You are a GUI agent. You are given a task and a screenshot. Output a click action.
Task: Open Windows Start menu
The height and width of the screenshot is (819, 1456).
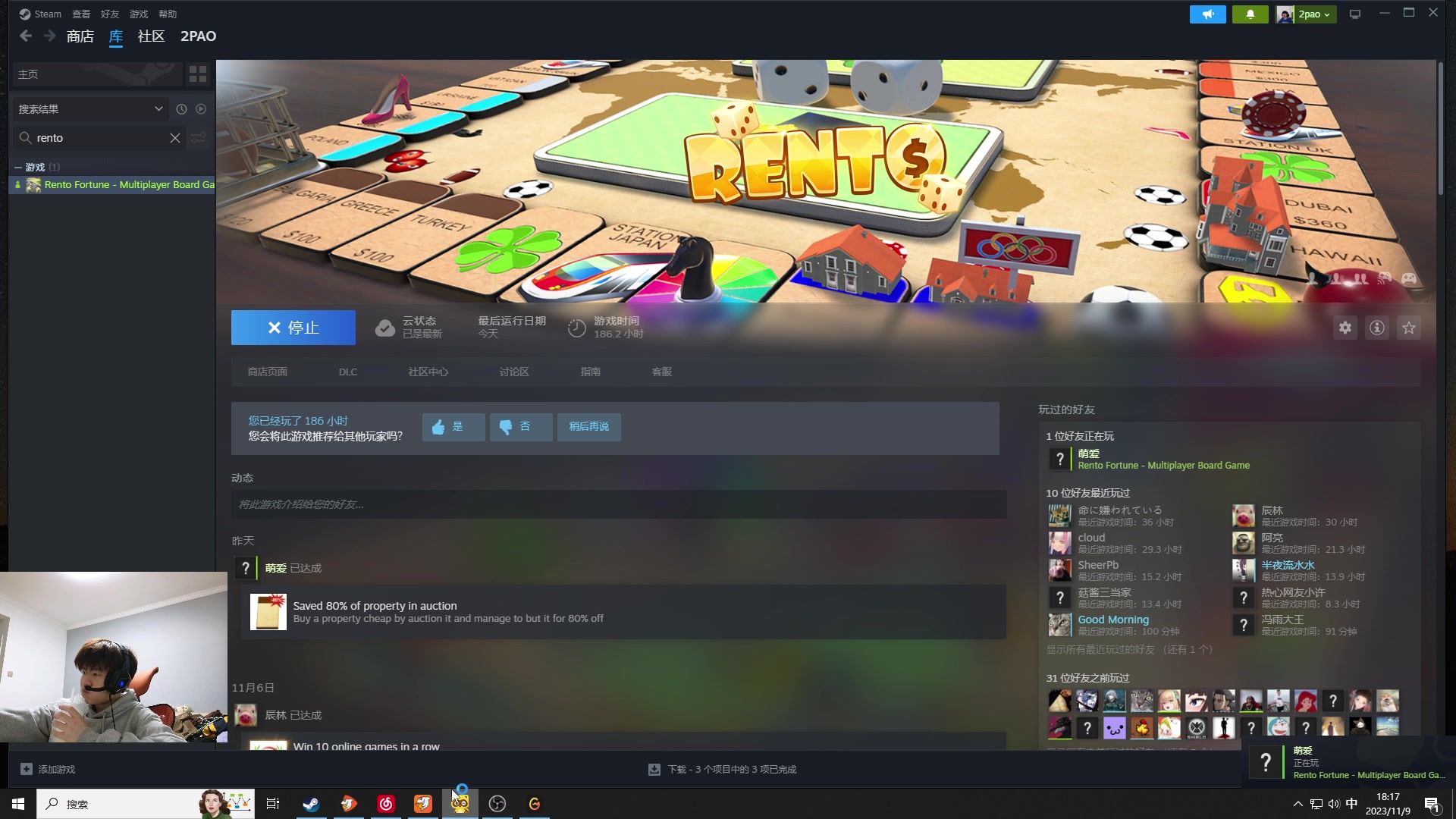[x=18, y=804]
